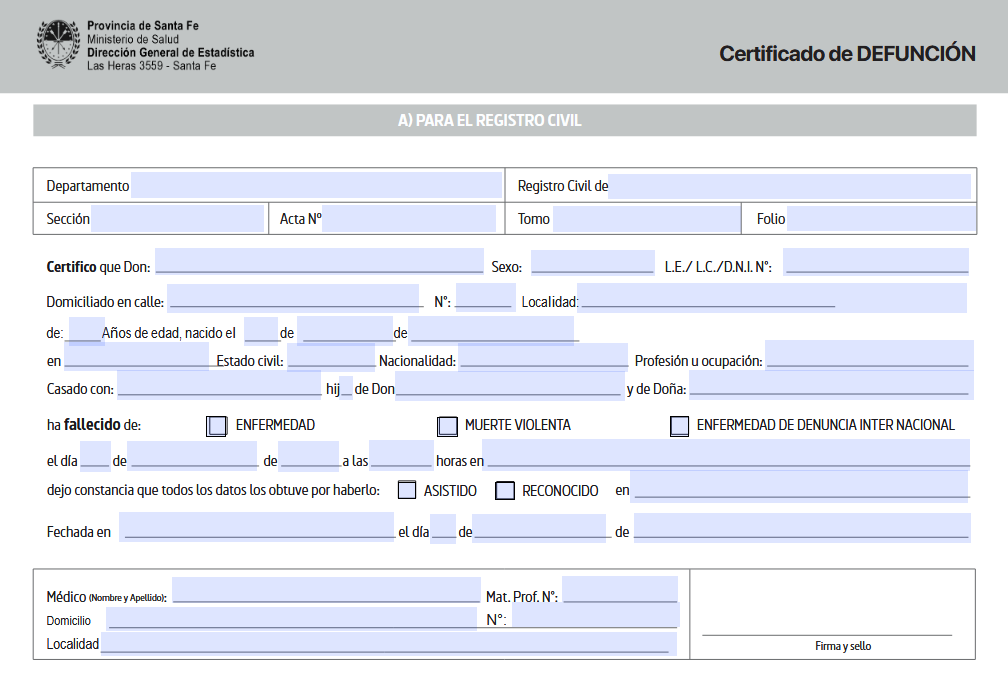Image resolution: width=1008 pixels, height=698 pixels.
Task: Click the Fechada year field
Action: [x=802, y=528]
